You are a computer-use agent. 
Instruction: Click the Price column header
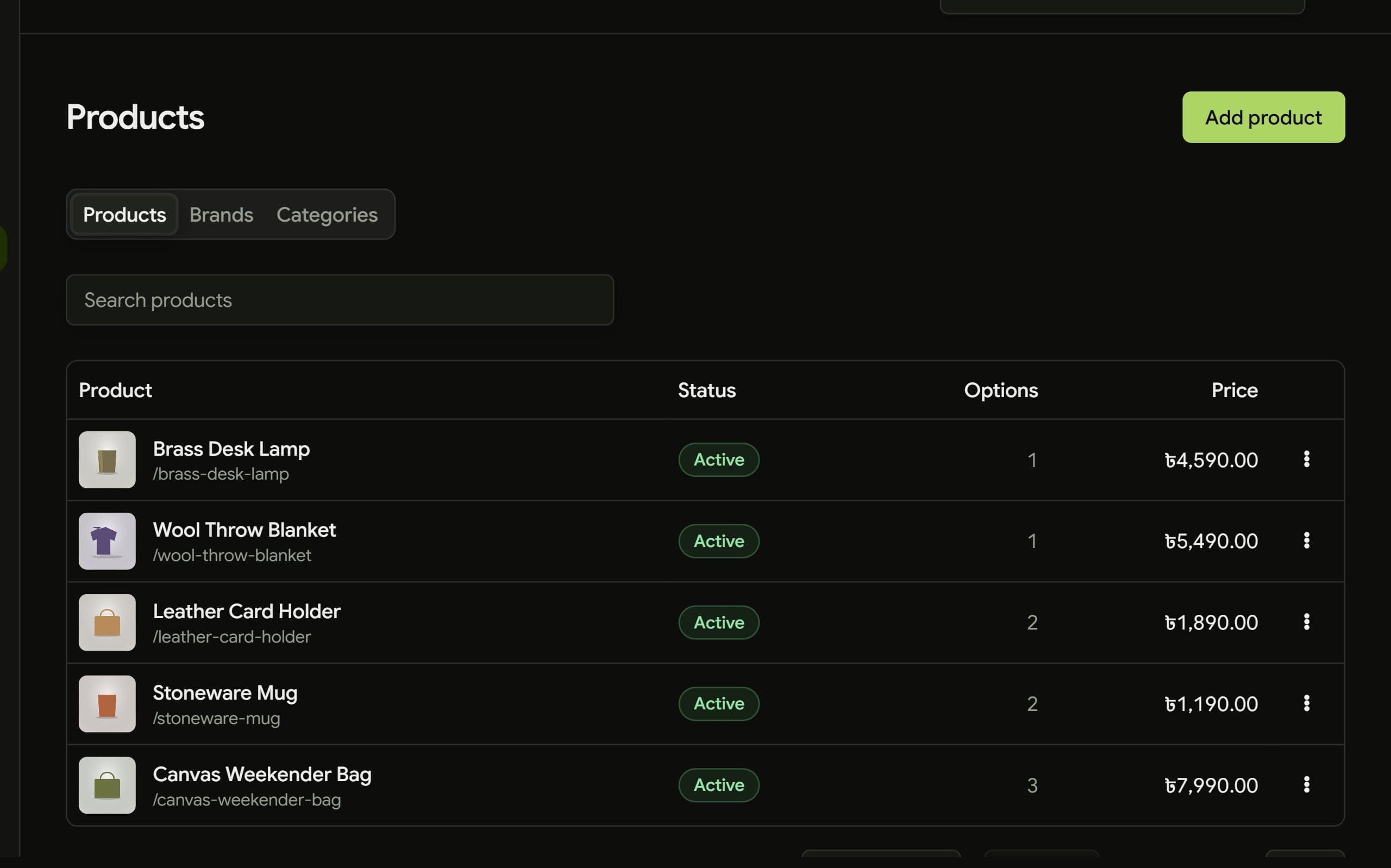[x=1235, y=391]
